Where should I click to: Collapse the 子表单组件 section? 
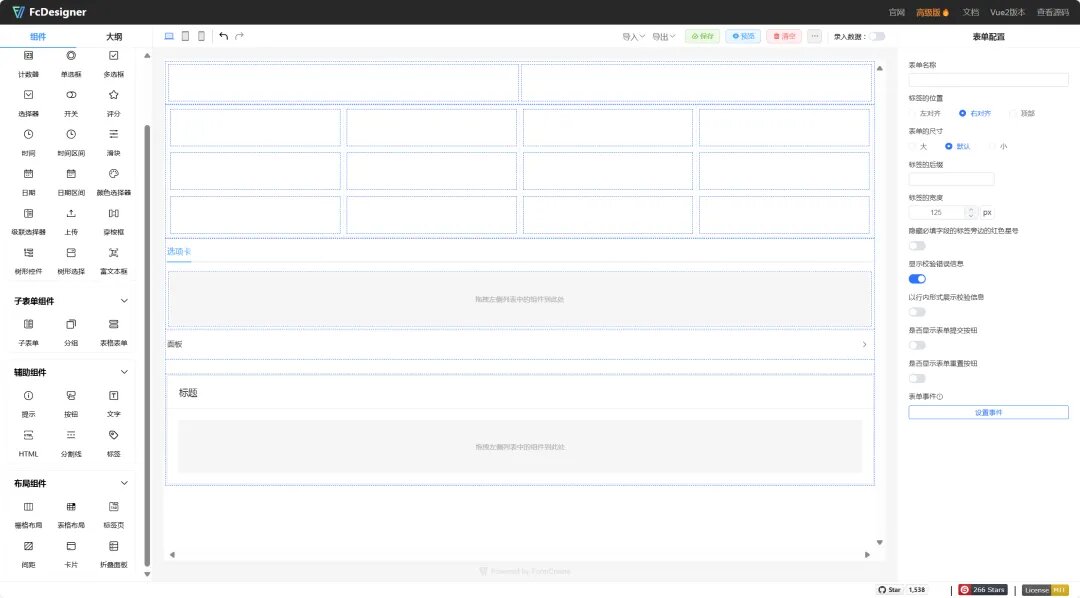click(124, 300)
